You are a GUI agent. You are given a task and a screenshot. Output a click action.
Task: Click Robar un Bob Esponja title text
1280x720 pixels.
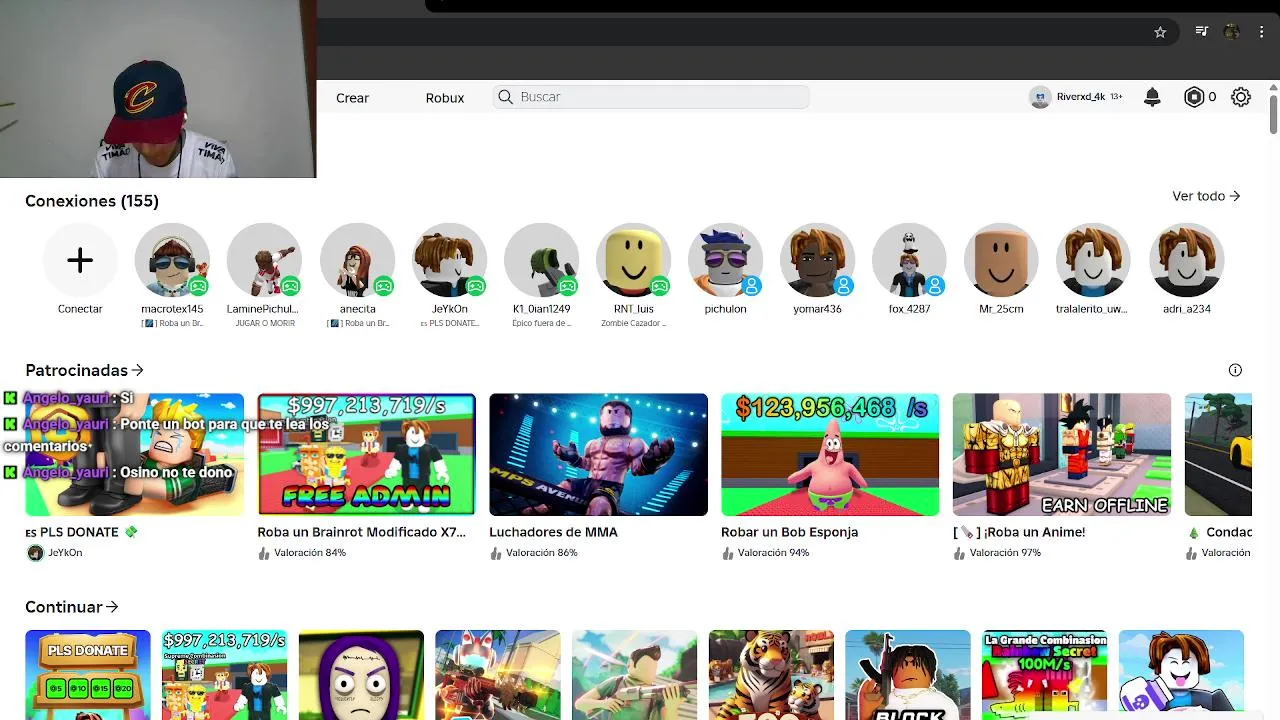pyautogui.click(x=789, y=532)
